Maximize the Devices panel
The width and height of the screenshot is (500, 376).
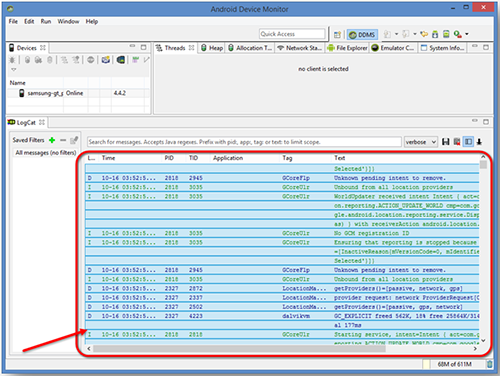click(143, 47)
